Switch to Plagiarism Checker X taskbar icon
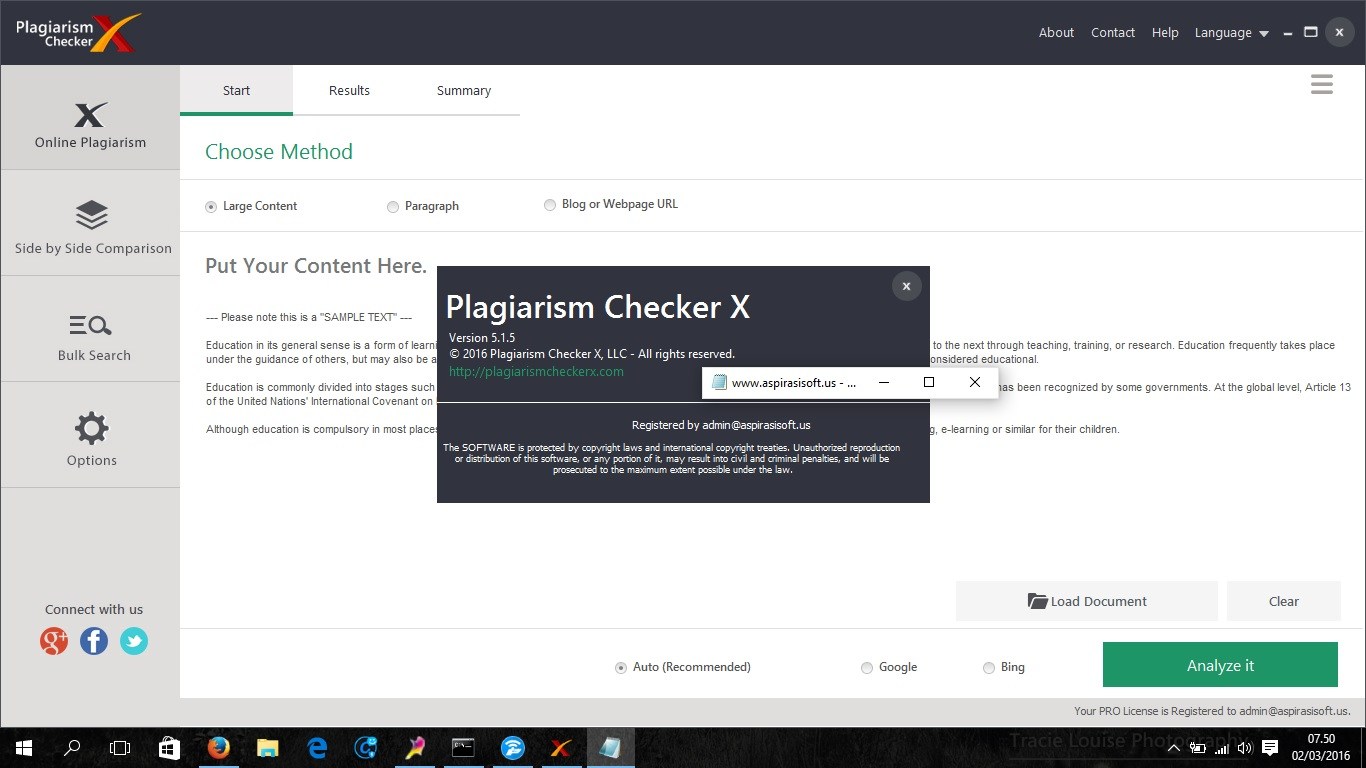 (561, 748)
